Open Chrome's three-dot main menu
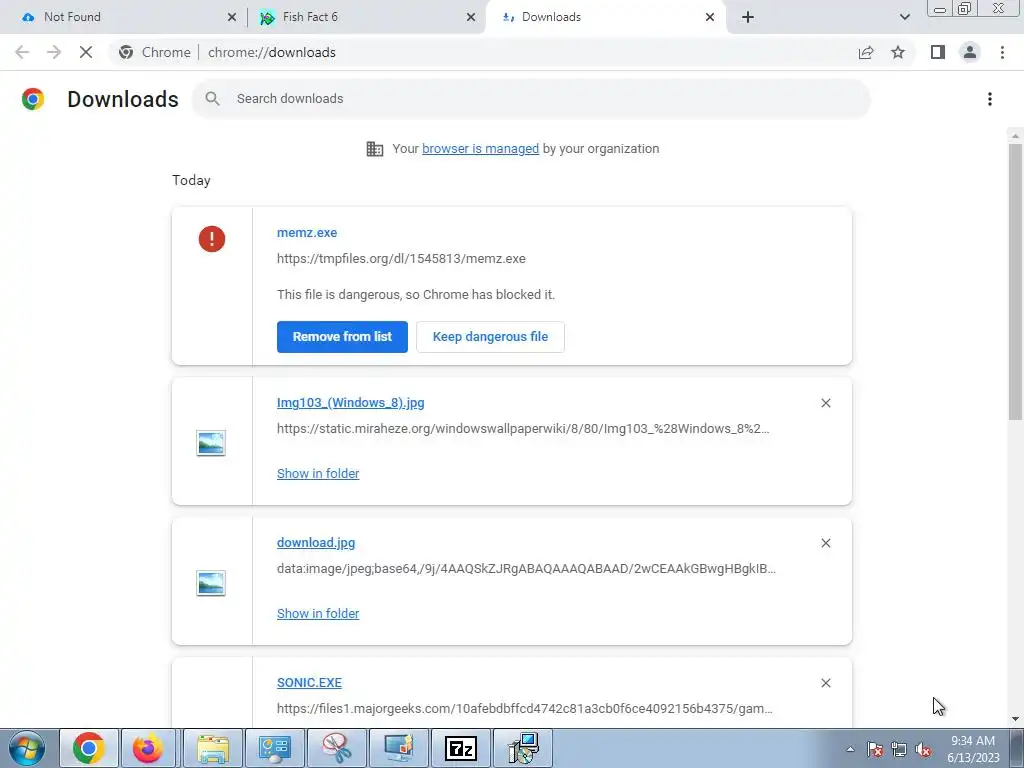This screenshot has height=768, width=1024. (x=1002, y=52)
